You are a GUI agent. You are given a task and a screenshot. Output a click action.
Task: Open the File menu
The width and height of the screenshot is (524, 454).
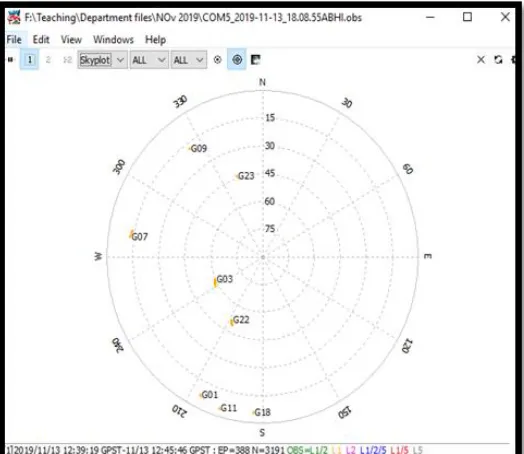point(14,39)
